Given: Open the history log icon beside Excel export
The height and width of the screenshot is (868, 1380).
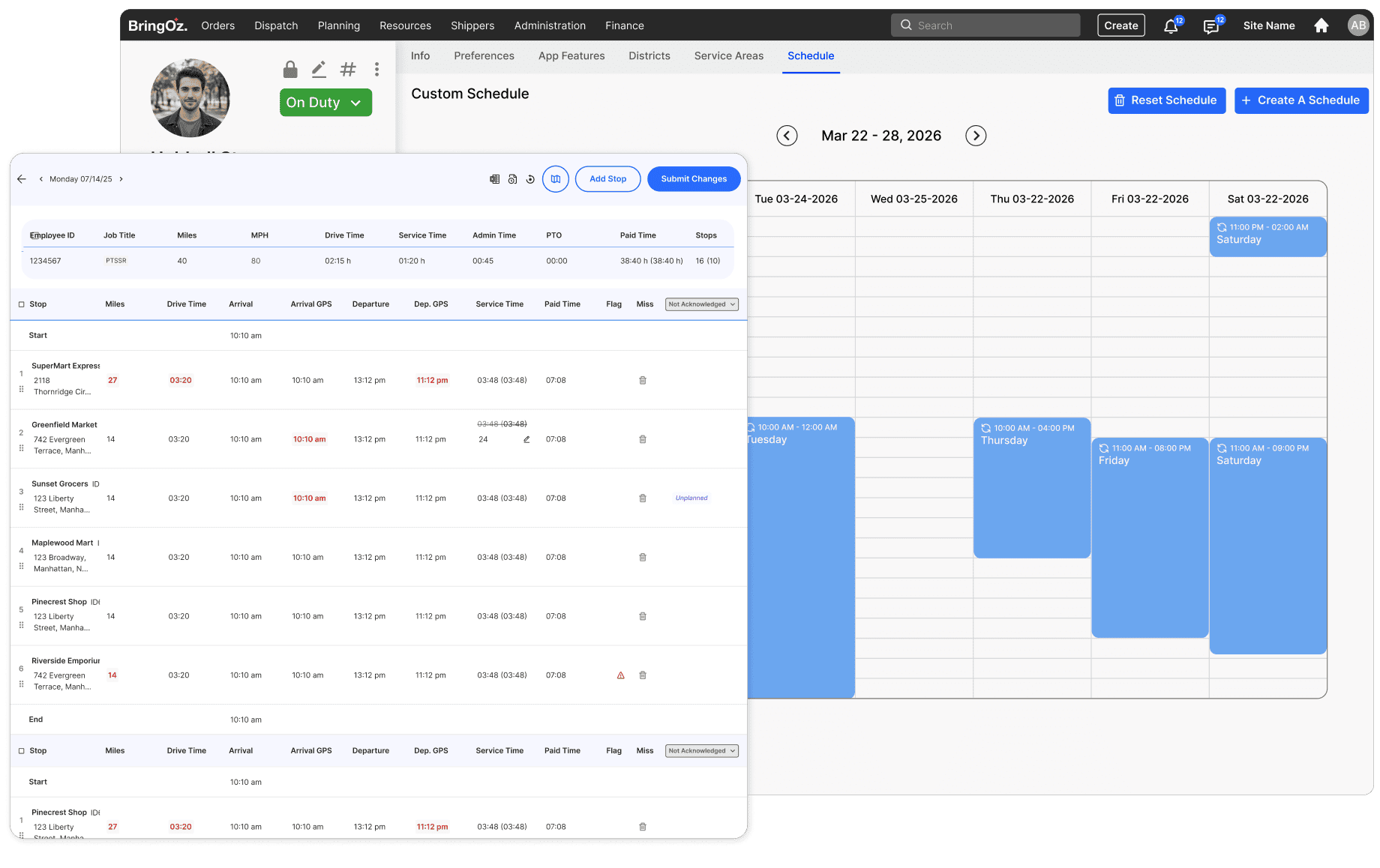Looking at the screenshot, I should point(512,179).
